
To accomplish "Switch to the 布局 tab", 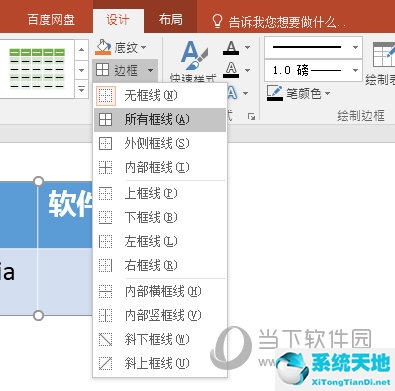I will pos(171,20).
